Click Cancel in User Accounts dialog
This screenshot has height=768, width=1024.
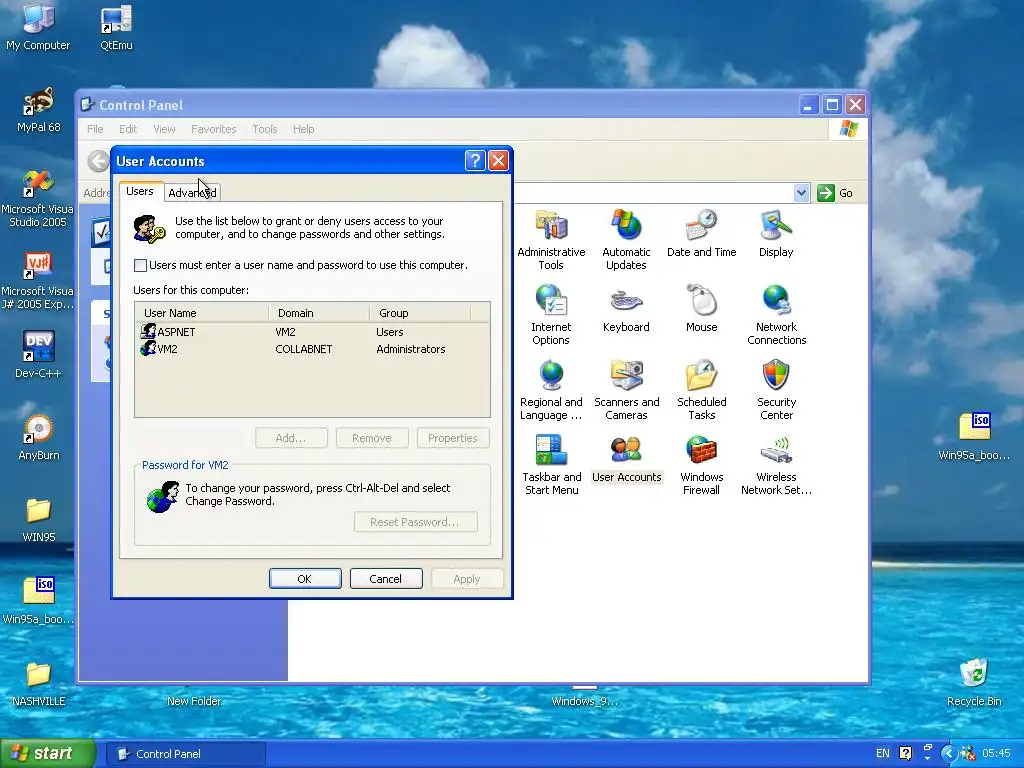(386, 579)
